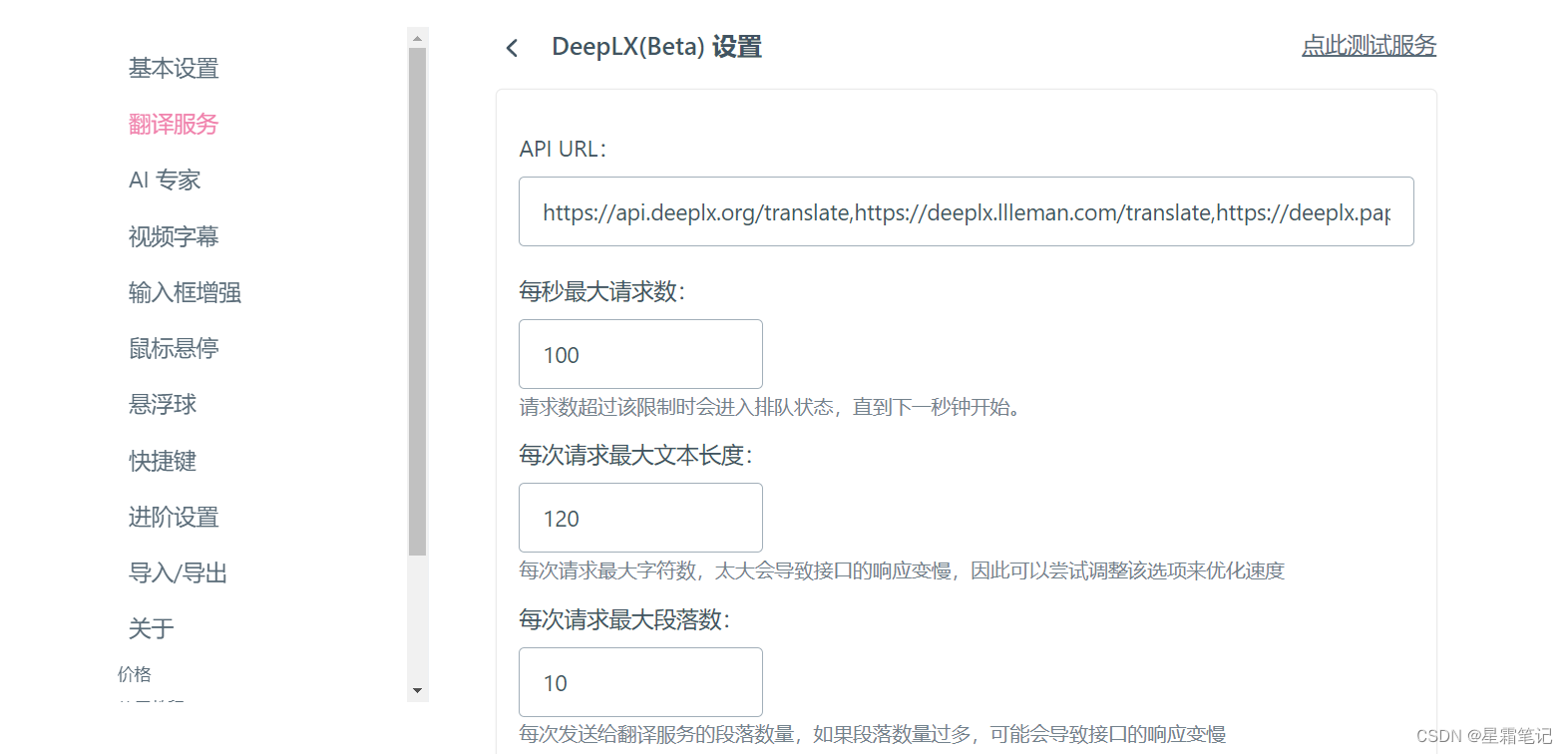Open 输入框增强 settings
The height and width of the screenshot is (754, 1568).
(x=185, y=292)
